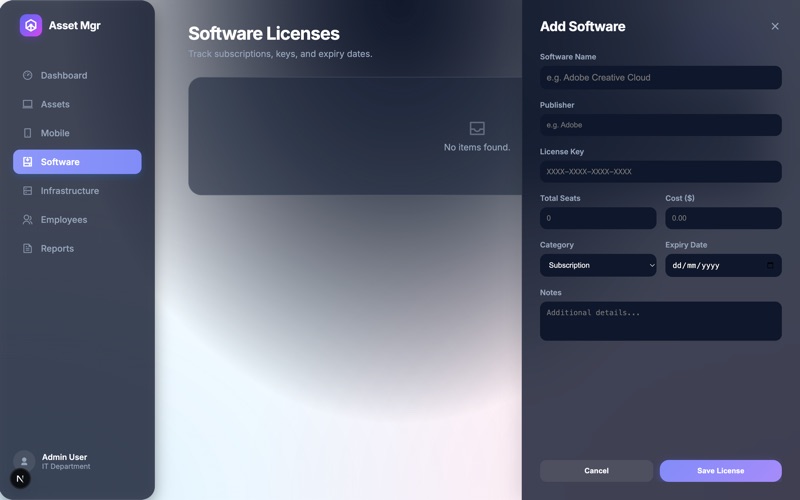800x500 pixels.
Task: Click the Admin User avatar icon
Action: [x=24, y=461]
